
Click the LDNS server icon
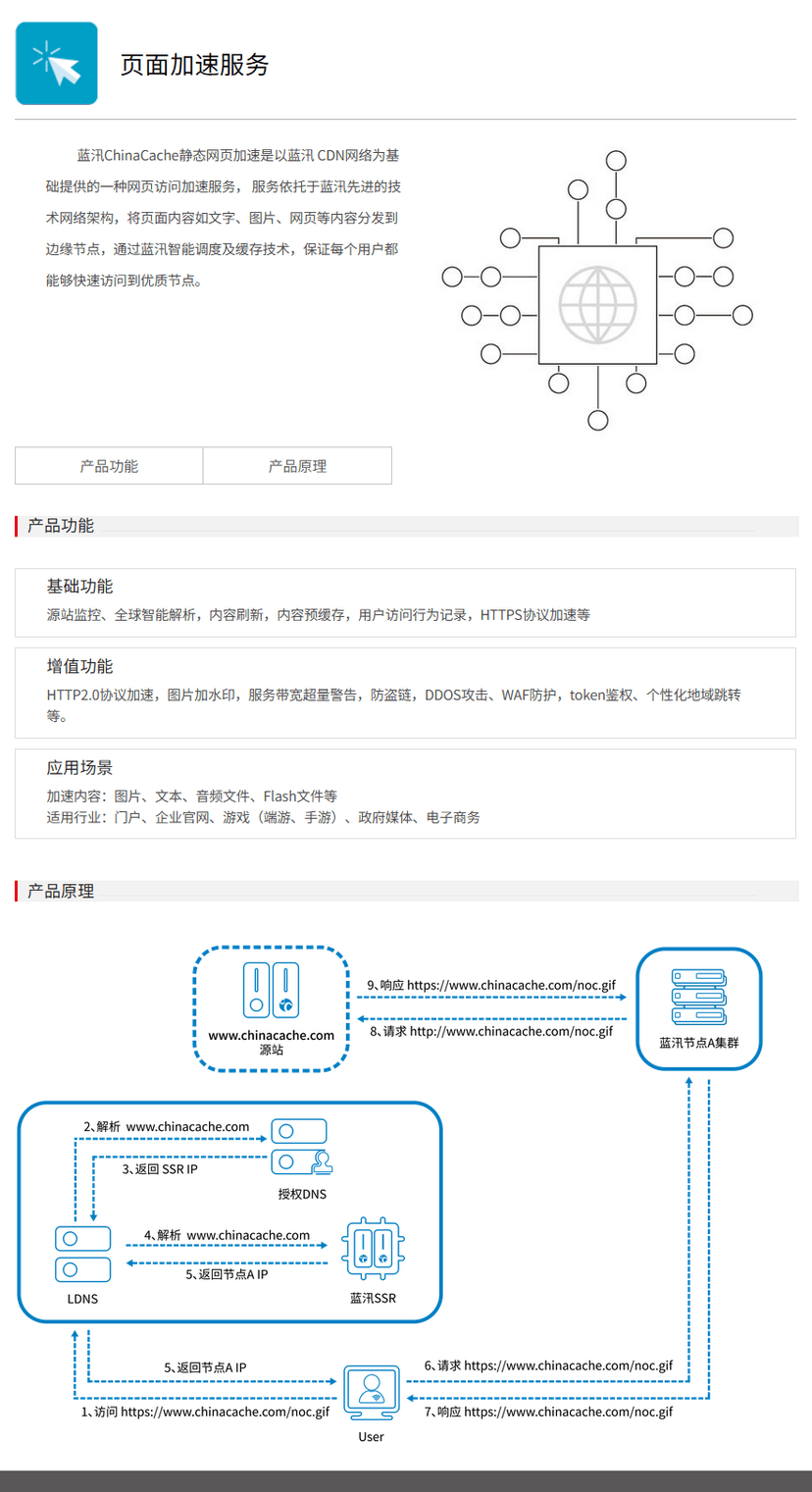(83, 1253)
